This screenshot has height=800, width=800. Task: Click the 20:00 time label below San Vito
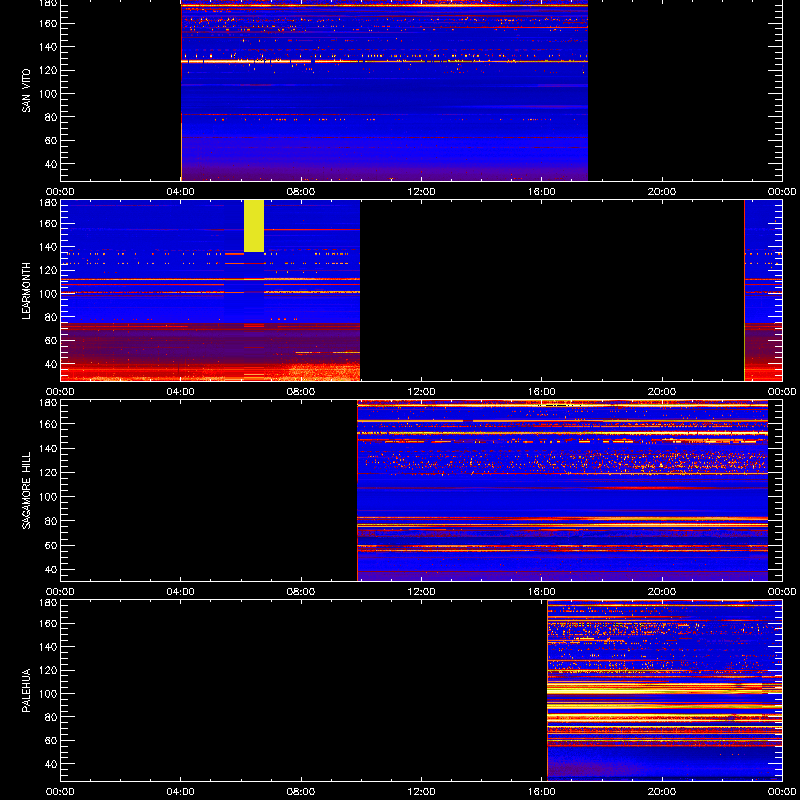(662, 192)
